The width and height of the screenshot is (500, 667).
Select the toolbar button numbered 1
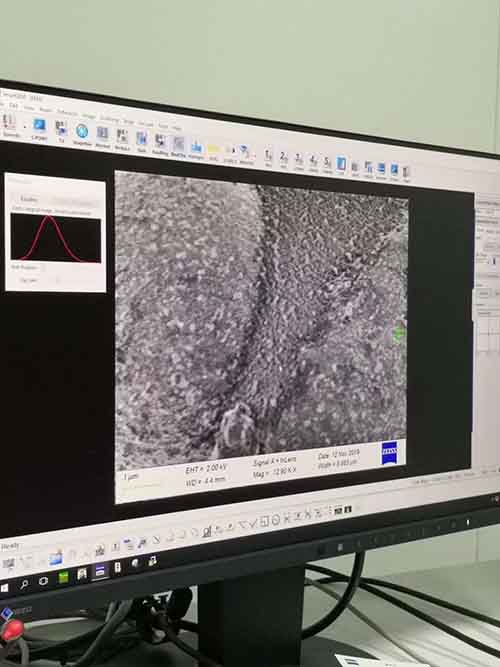[x=268, y=155]
